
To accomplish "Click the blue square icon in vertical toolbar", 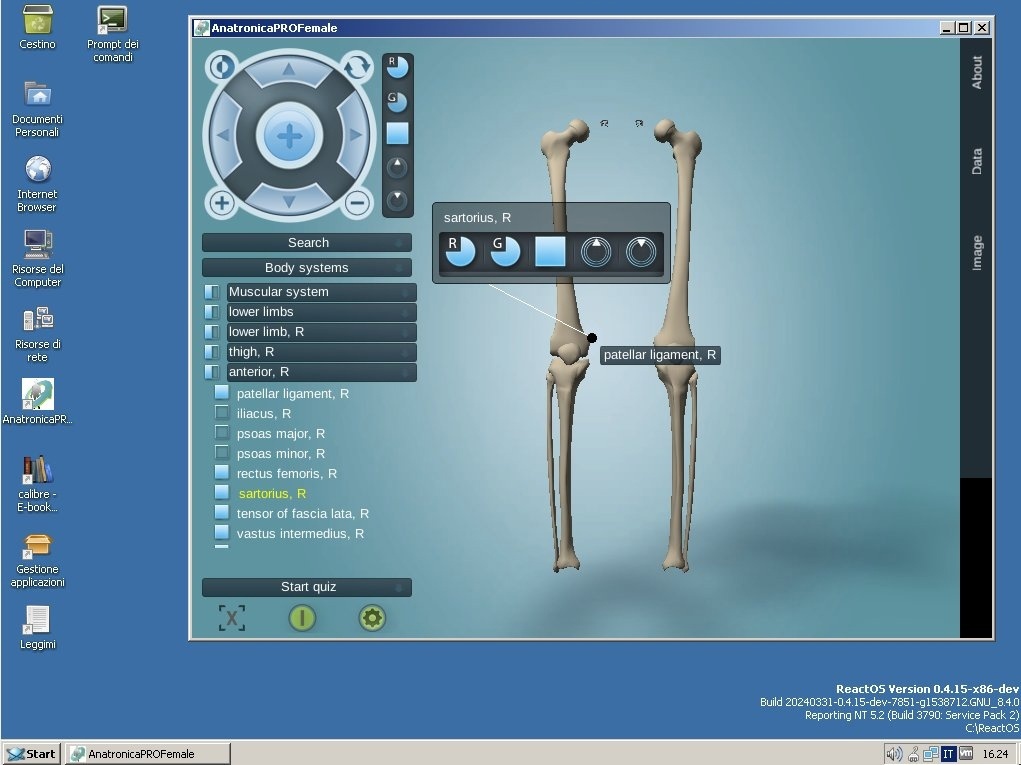I will 397,133.
